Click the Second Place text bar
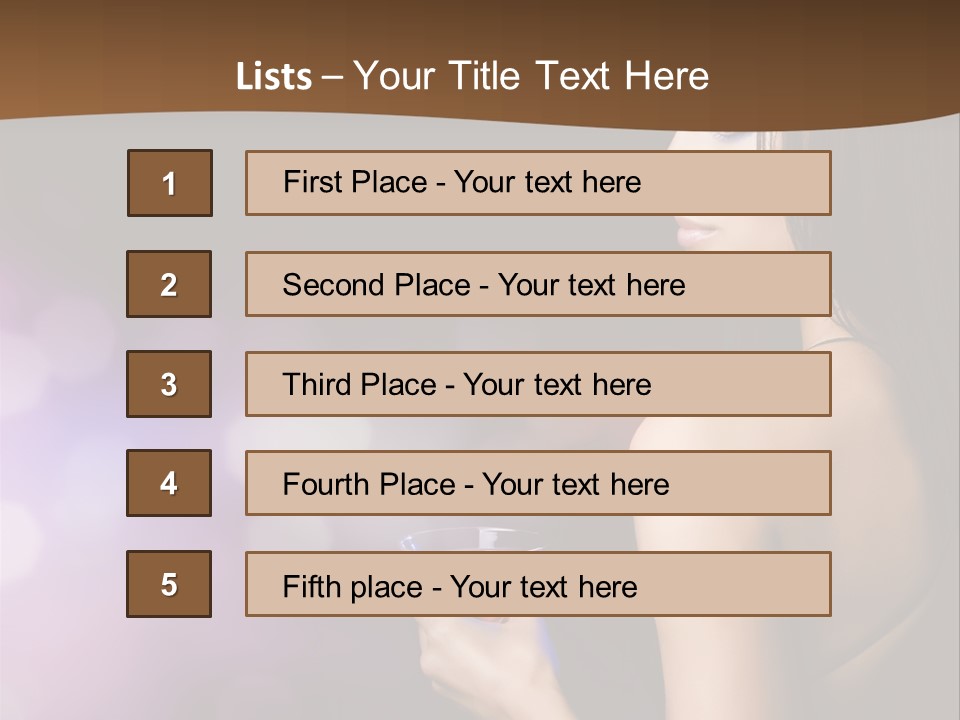The height and width of the screenshot is (720, 960). tap(538, 284)
